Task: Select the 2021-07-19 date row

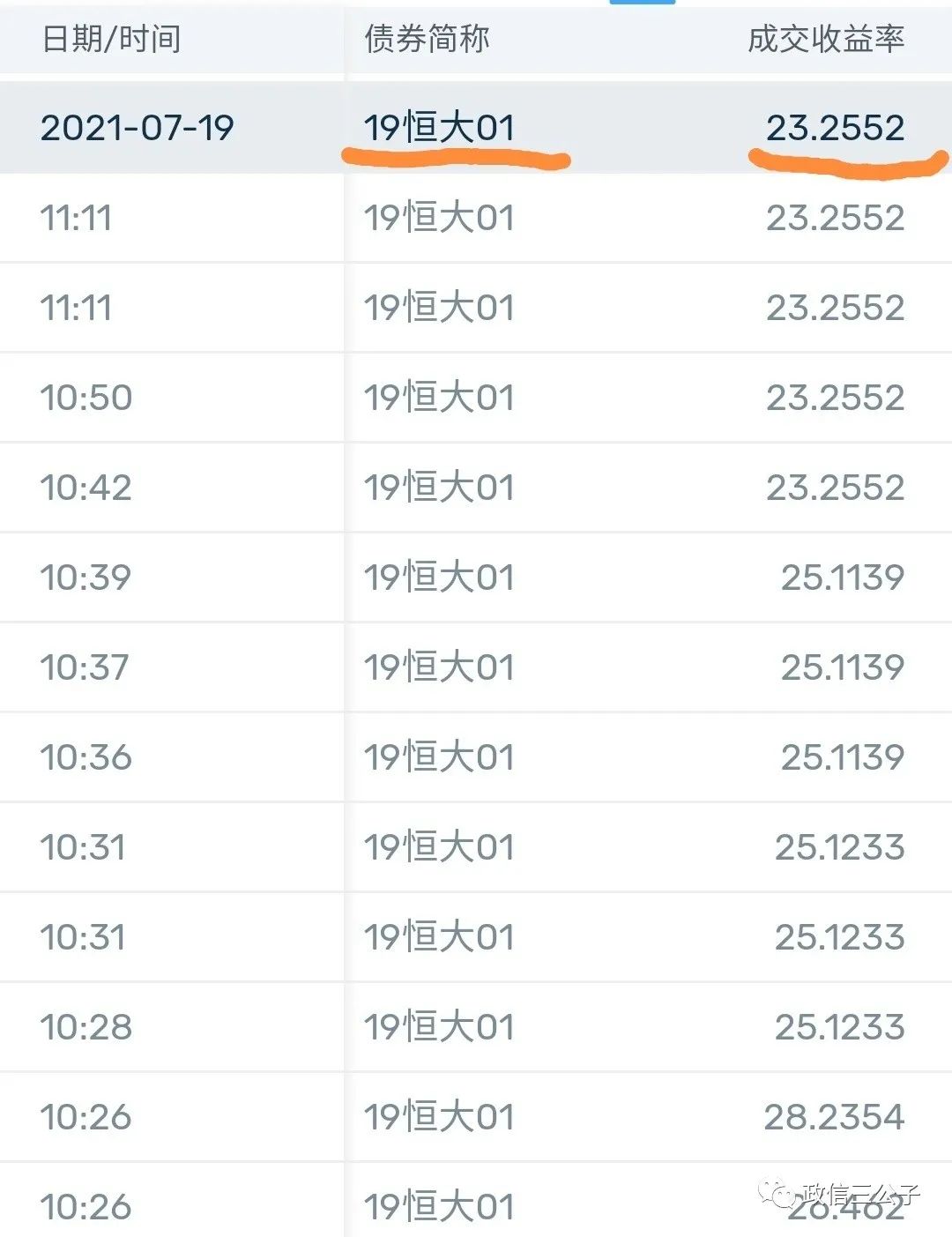Action: pyautogui.click(x=476, y=128)
